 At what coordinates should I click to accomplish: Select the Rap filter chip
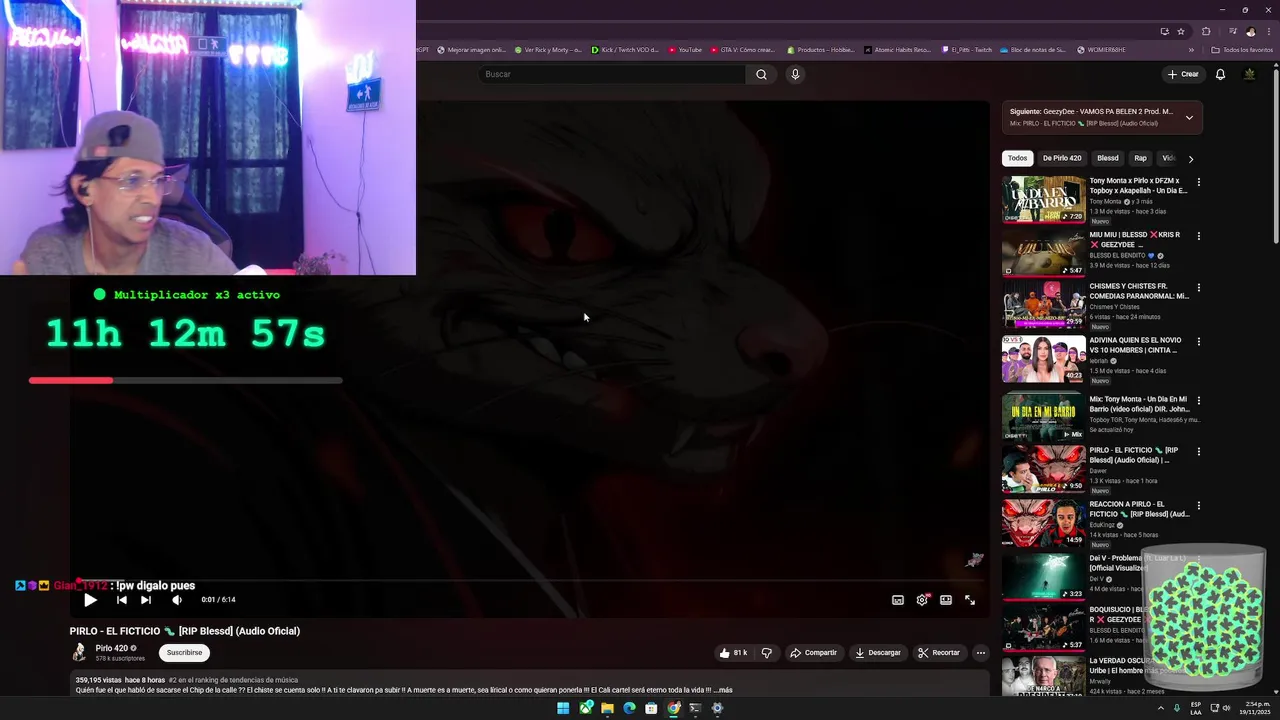pos(1140,158)
